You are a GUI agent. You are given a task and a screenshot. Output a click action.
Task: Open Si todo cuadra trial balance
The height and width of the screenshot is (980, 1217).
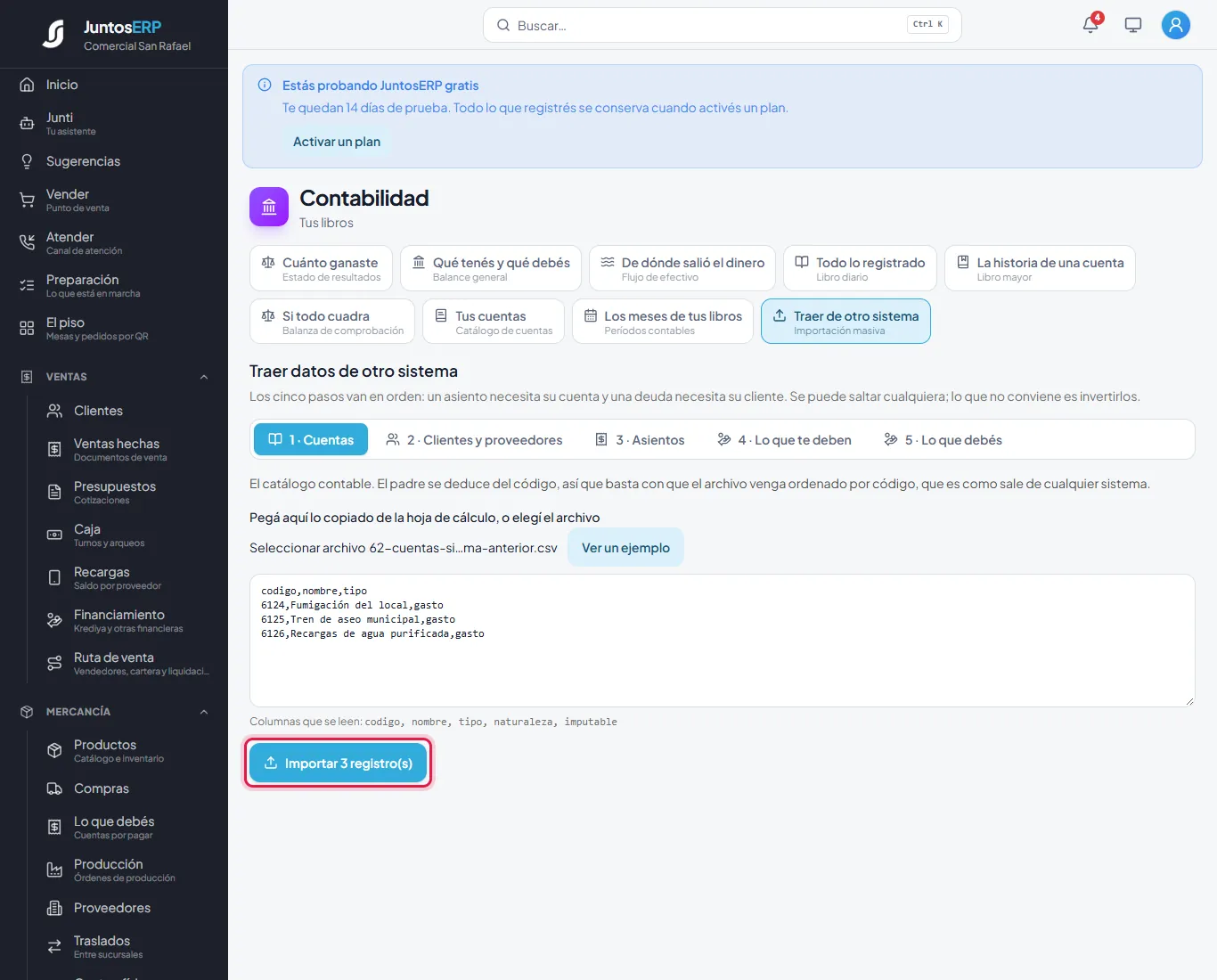pos(332,322)
